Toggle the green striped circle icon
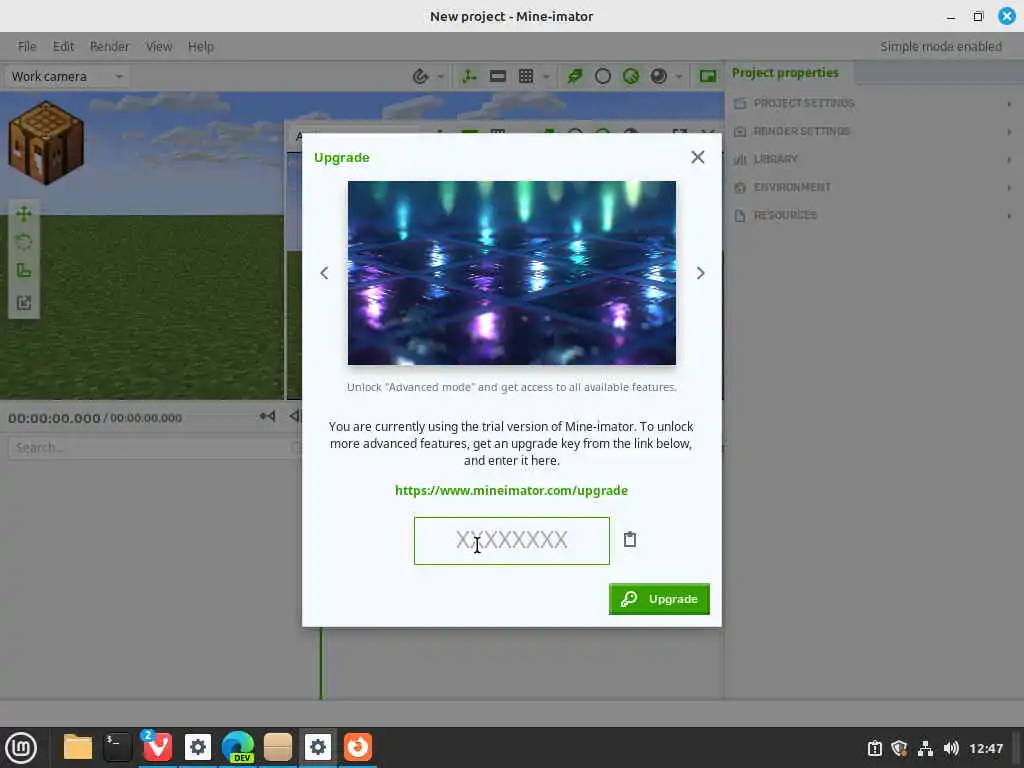 tap(631, 76)
